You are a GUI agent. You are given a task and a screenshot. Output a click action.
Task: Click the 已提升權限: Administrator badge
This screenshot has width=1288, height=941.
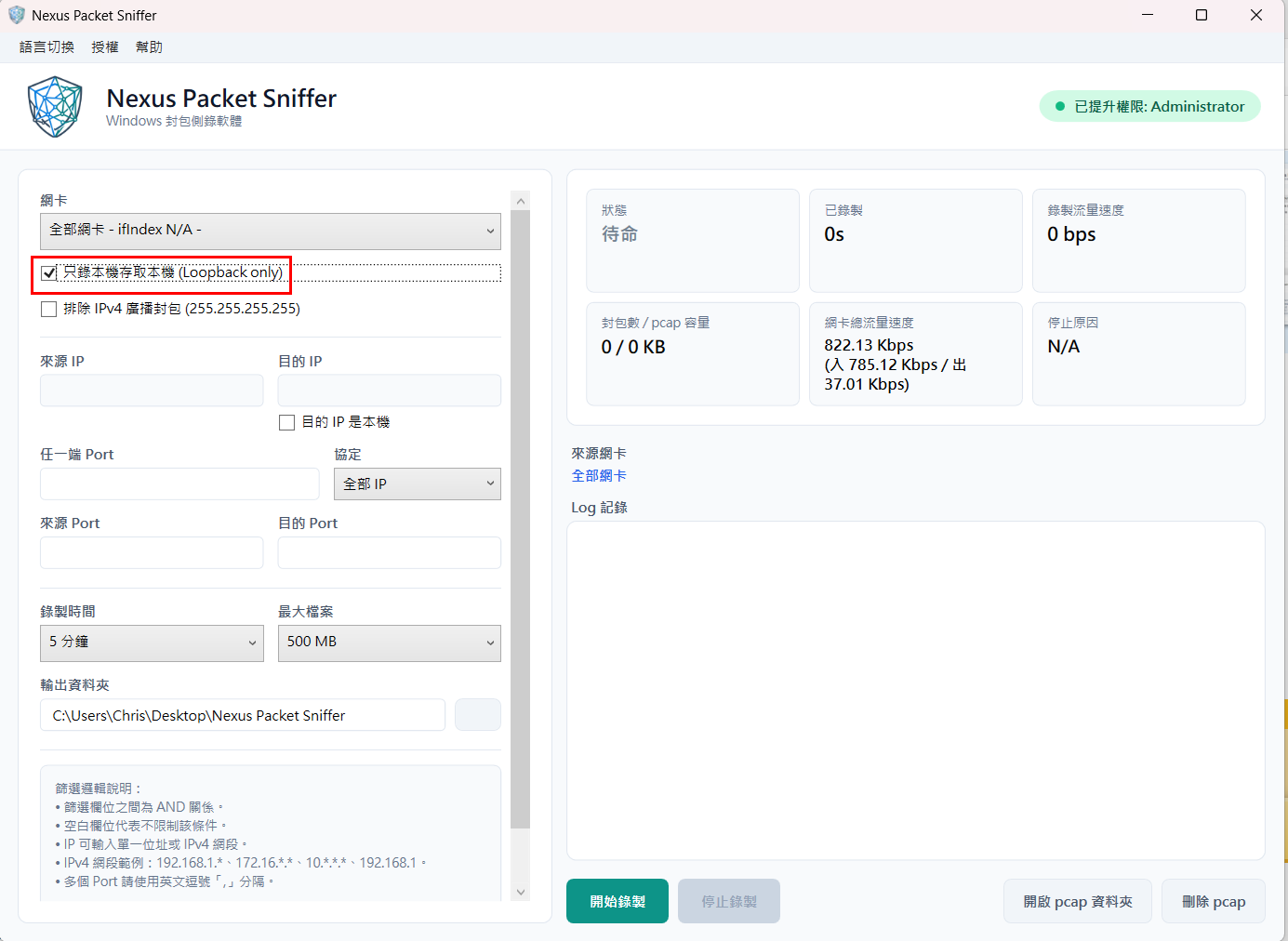click(1150, 106)
